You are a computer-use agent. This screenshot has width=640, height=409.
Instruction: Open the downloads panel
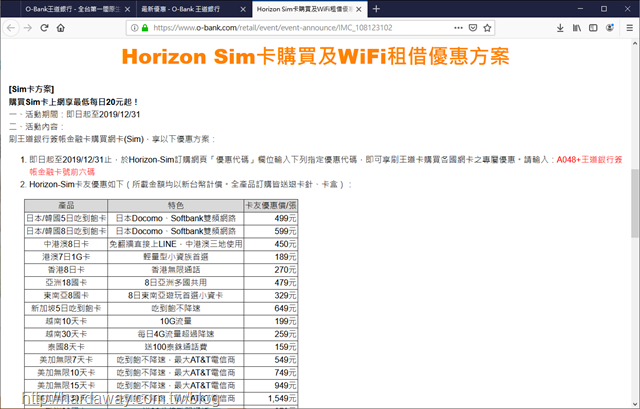point(560,28)
